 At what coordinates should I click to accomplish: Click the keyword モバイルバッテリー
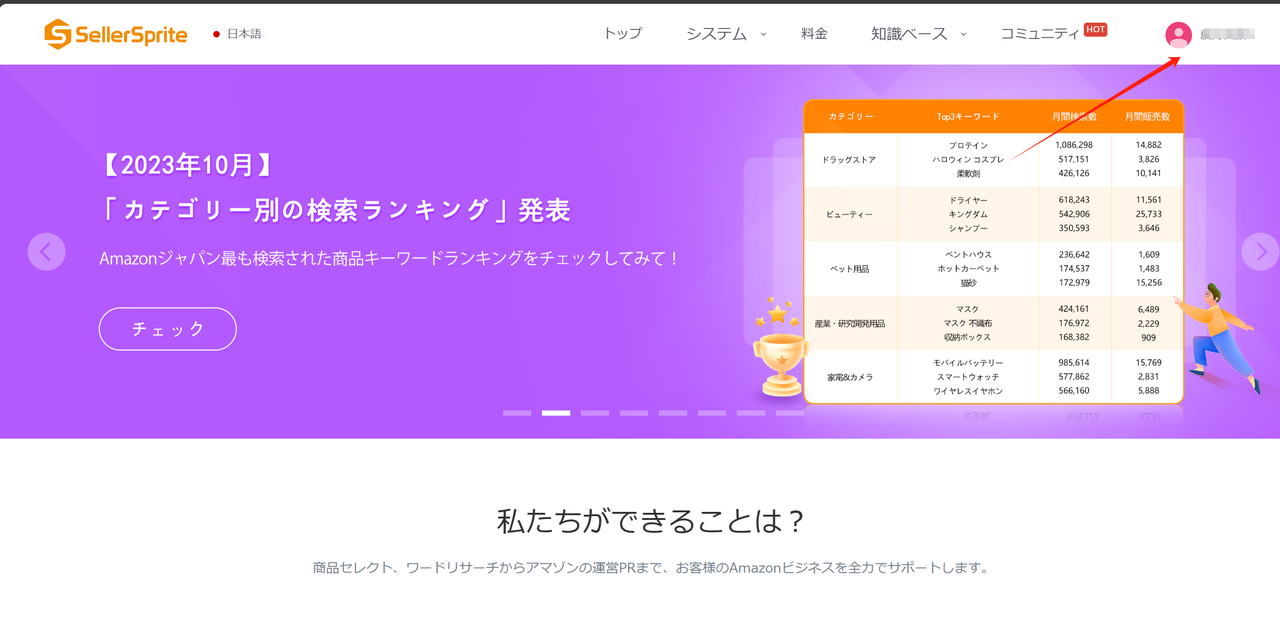tap(968, 363)
